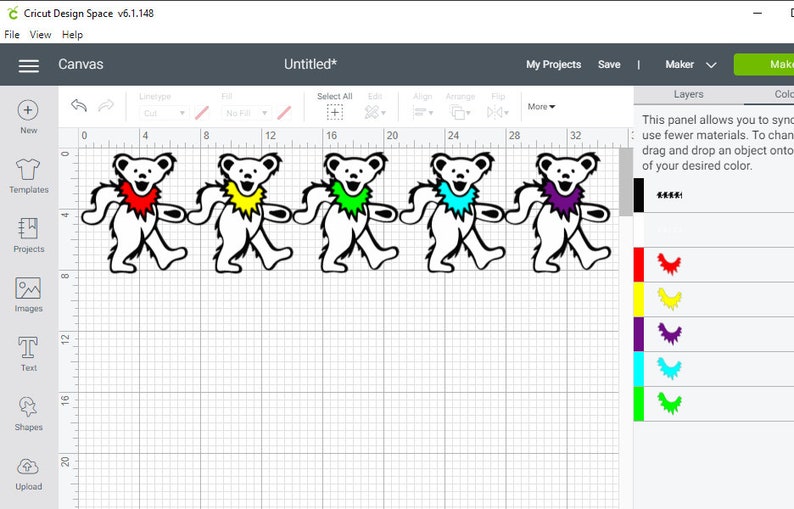Click the Redo arrow
Viewport: 794px width, 509px height.
(x=106, y=105)
